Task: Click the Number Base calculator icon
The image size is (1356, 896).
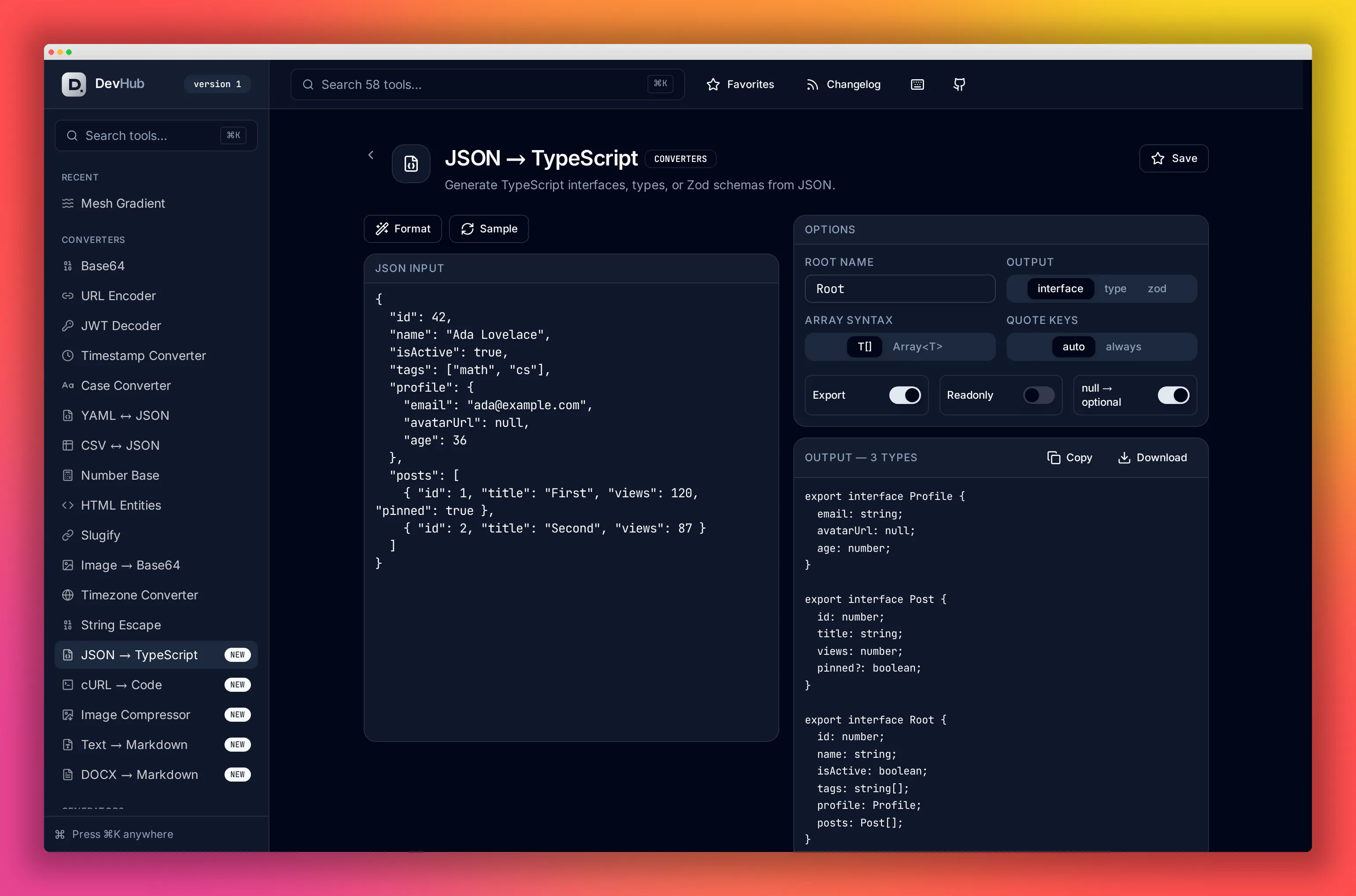Action: 67,475
